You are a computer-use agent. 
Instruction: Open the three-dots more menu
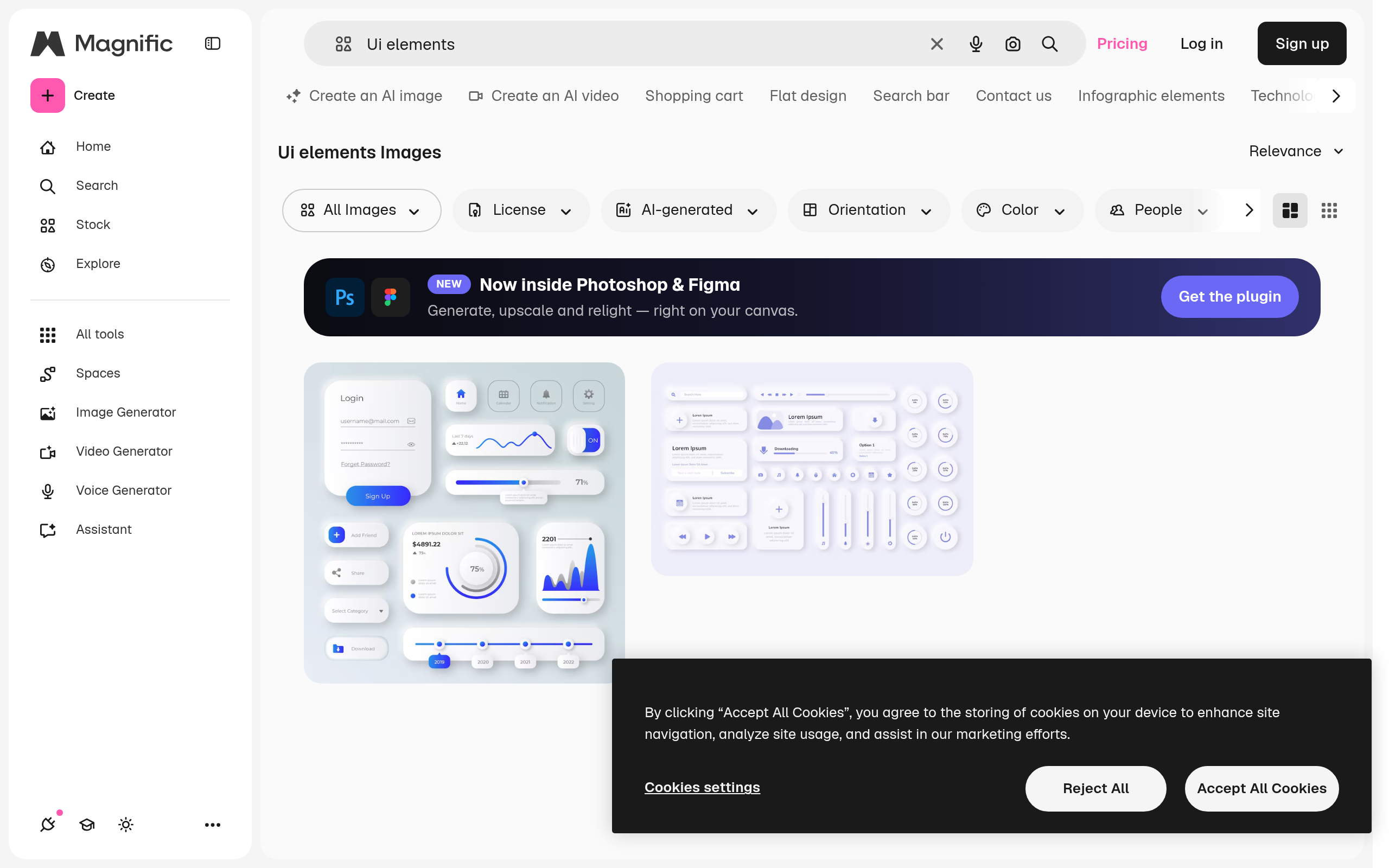[212, 825]
